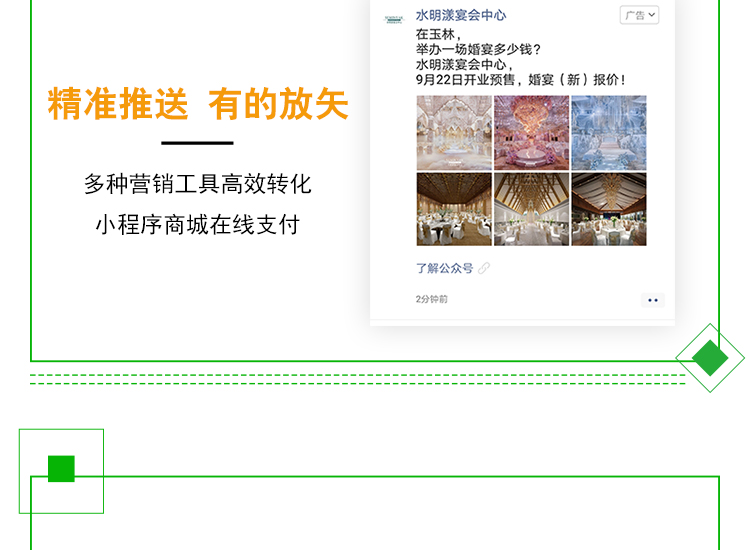
Task: View the wooden beam ceiling banquet photo
Action: tap(531, 209)
